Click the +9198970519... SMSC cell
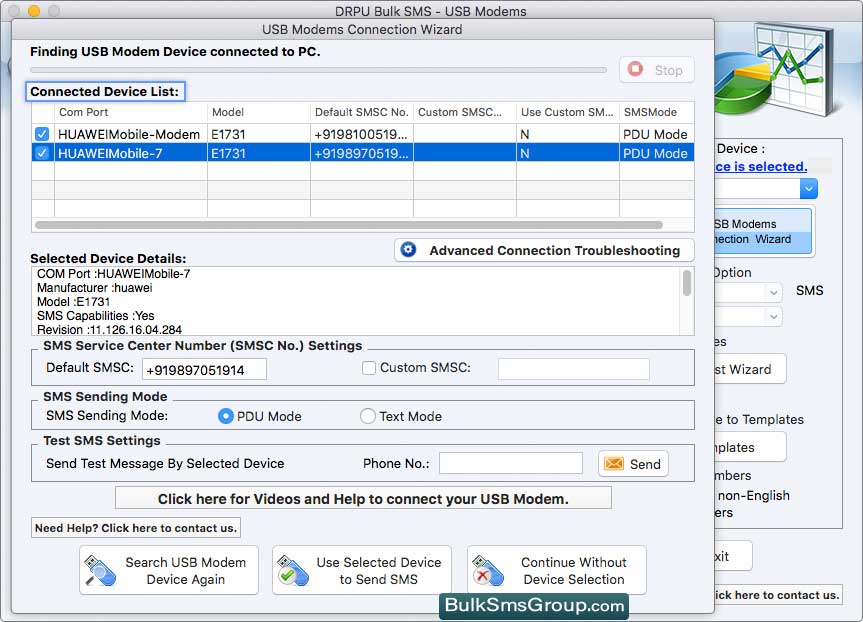Image resolution: width=863 pixels, height=622 pixels. pyautogui.click(x=362, y=153)
